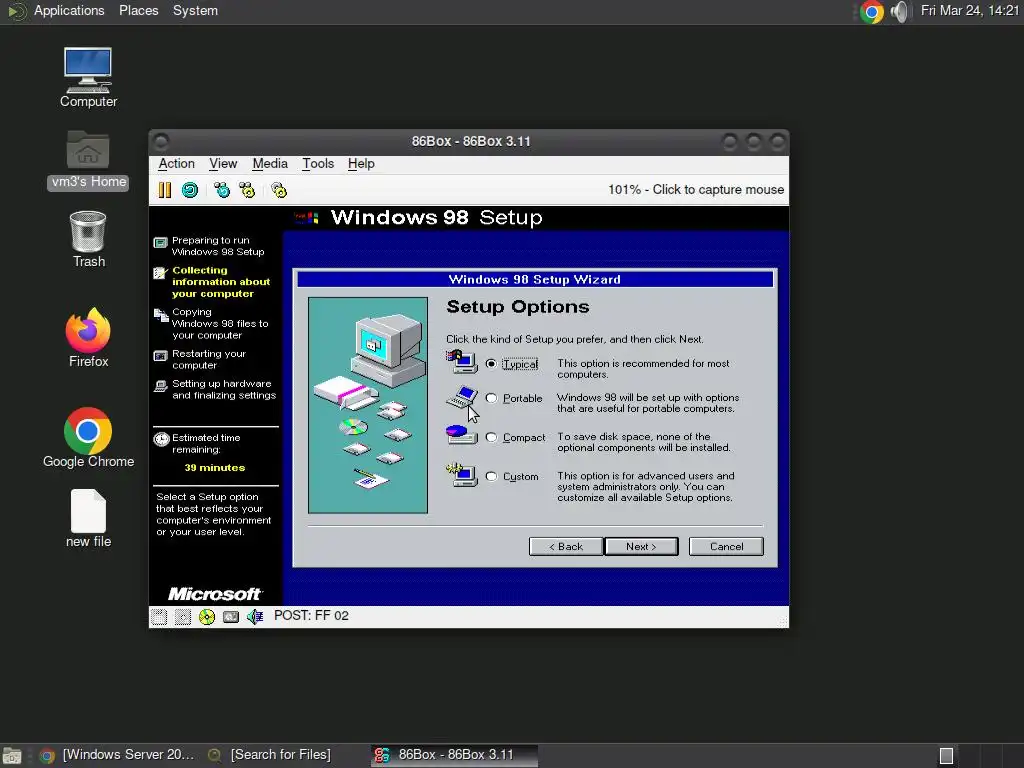Image resolution: width=1024 pixels, height=768 pixels.
Task: Open 86Box settings via the gear toolbar icon
Action: pos(279,190)
